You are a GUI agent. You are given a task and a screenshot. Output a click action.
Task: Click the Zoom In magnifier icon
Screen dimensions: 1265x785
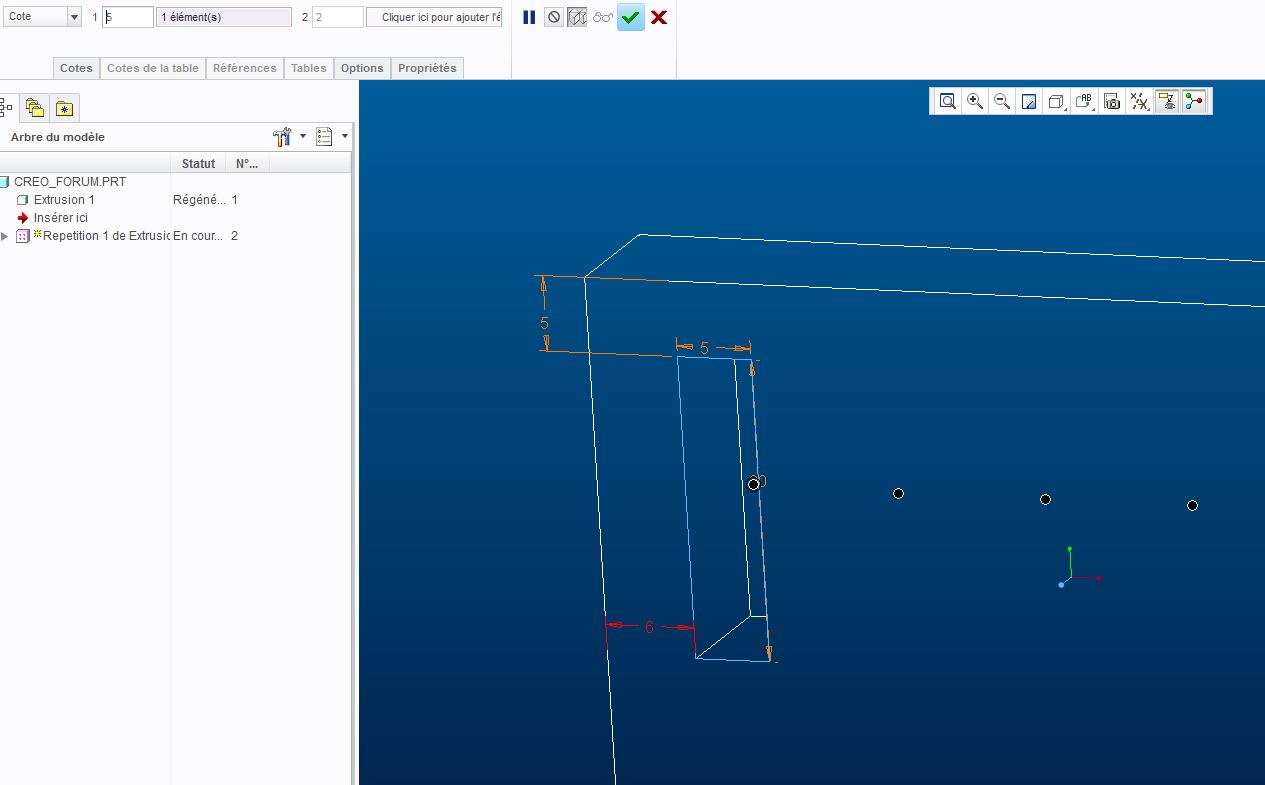click(975, 101)
